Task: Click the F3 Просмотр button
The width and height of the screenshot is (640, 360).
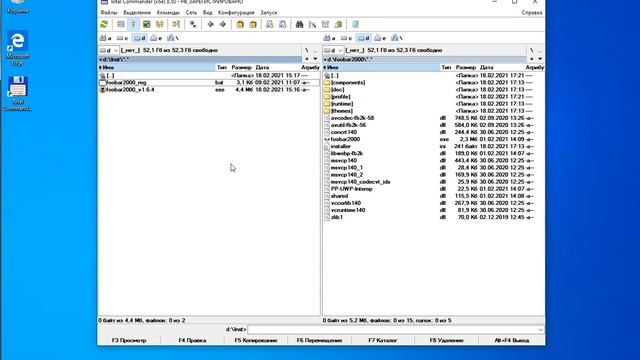Action: tap(129, 340)
